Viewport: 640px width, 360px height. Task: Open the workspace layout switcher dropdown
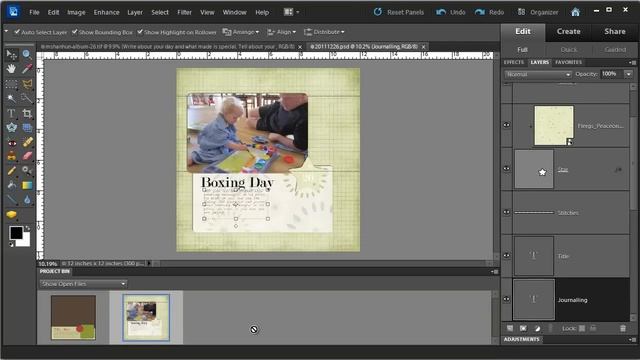pos(291,12)
